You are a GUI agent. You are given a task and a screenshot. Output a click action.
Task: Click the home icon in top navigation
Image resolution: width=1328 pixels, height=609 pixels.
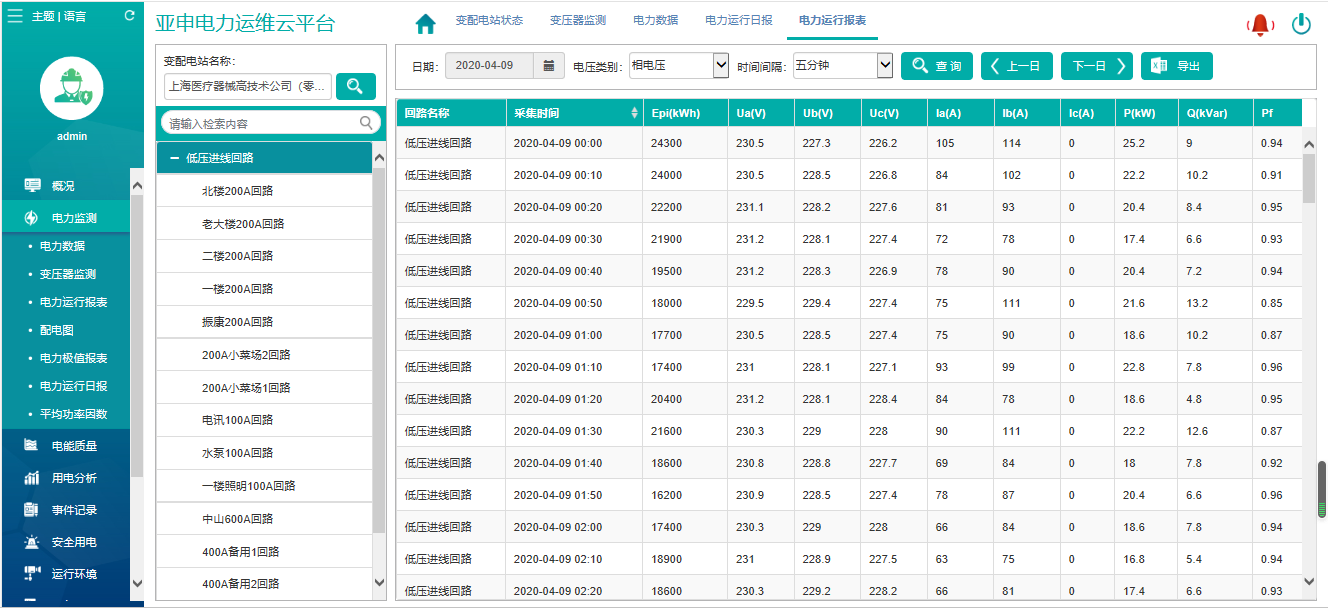pyautogui.click(x=426, y=23)
